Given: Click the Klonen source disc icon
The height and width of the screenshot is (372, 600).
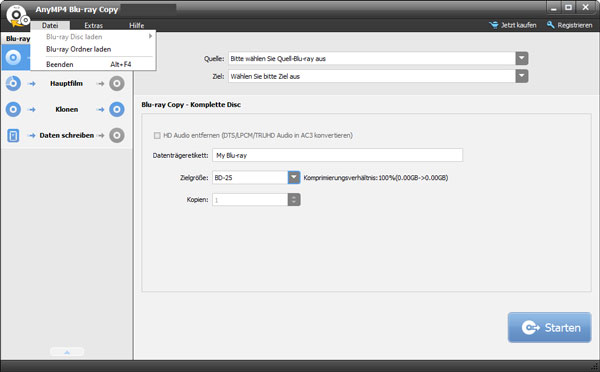Looking at the screenshot, I should point(13,109).
